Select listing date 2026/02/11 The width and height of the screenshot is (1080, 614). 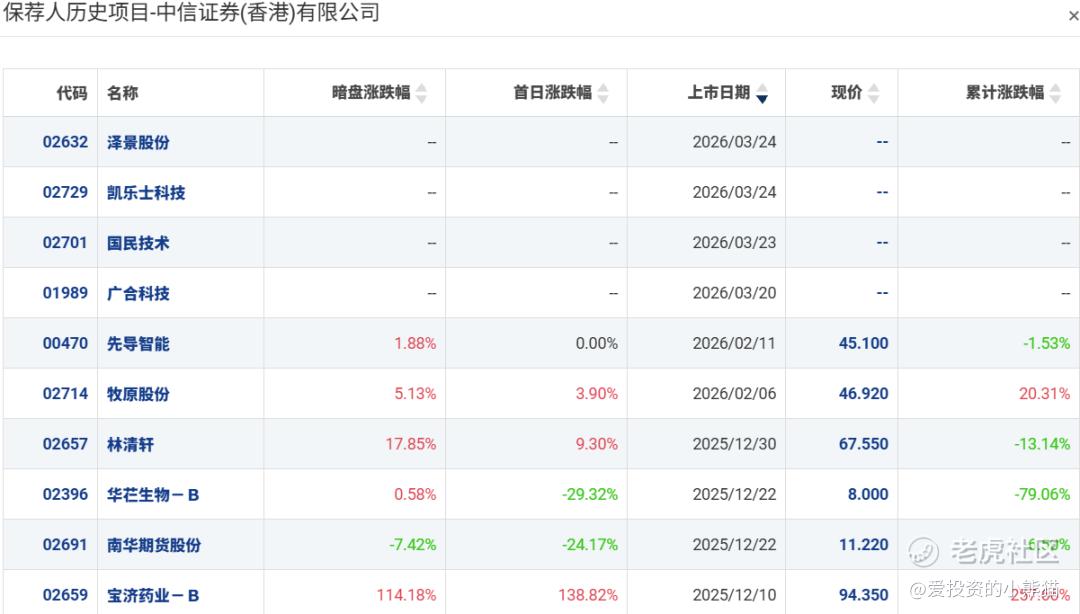(x=734, y=343)
